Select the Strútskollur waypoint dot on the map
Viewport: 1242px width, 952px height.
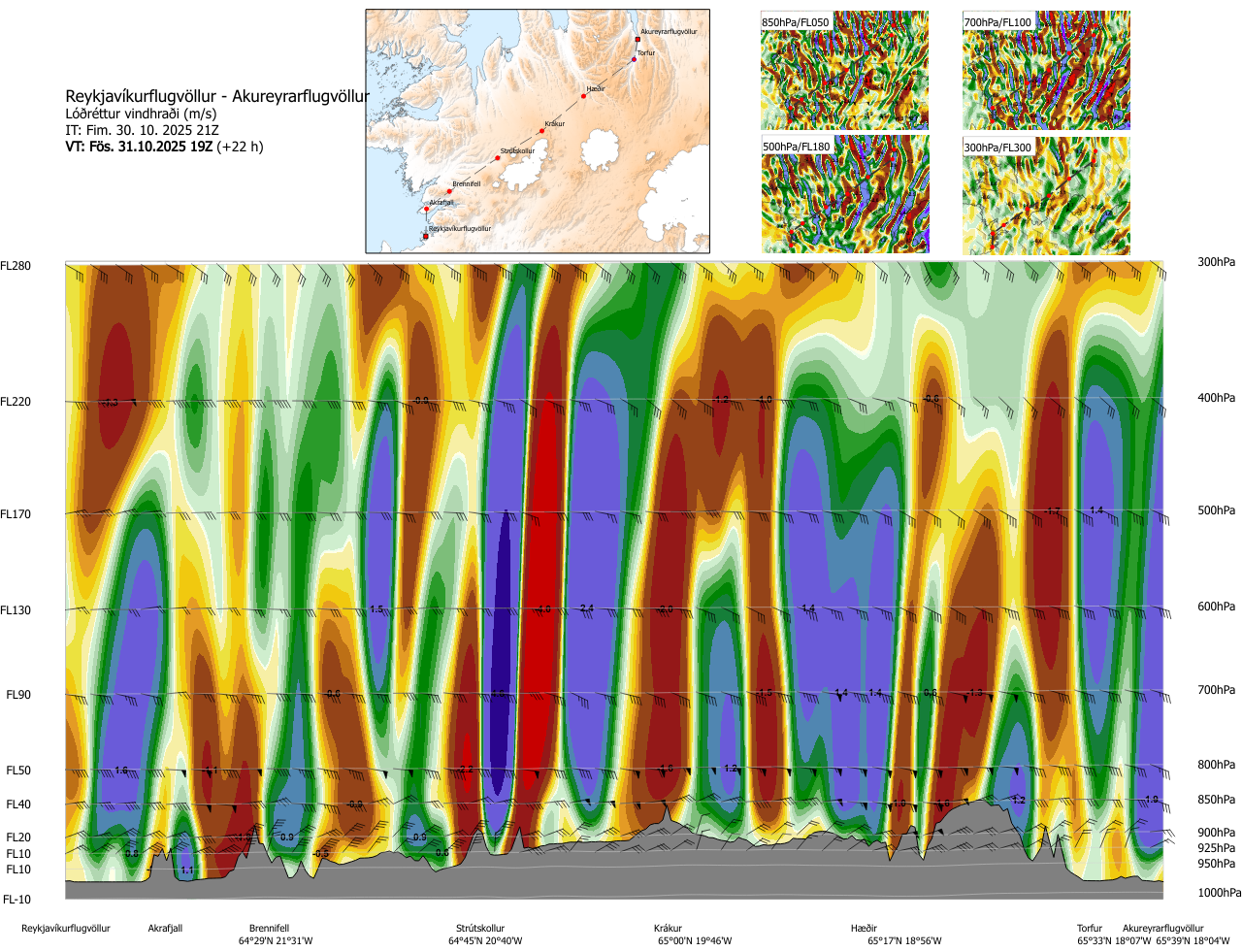point(498,158)
